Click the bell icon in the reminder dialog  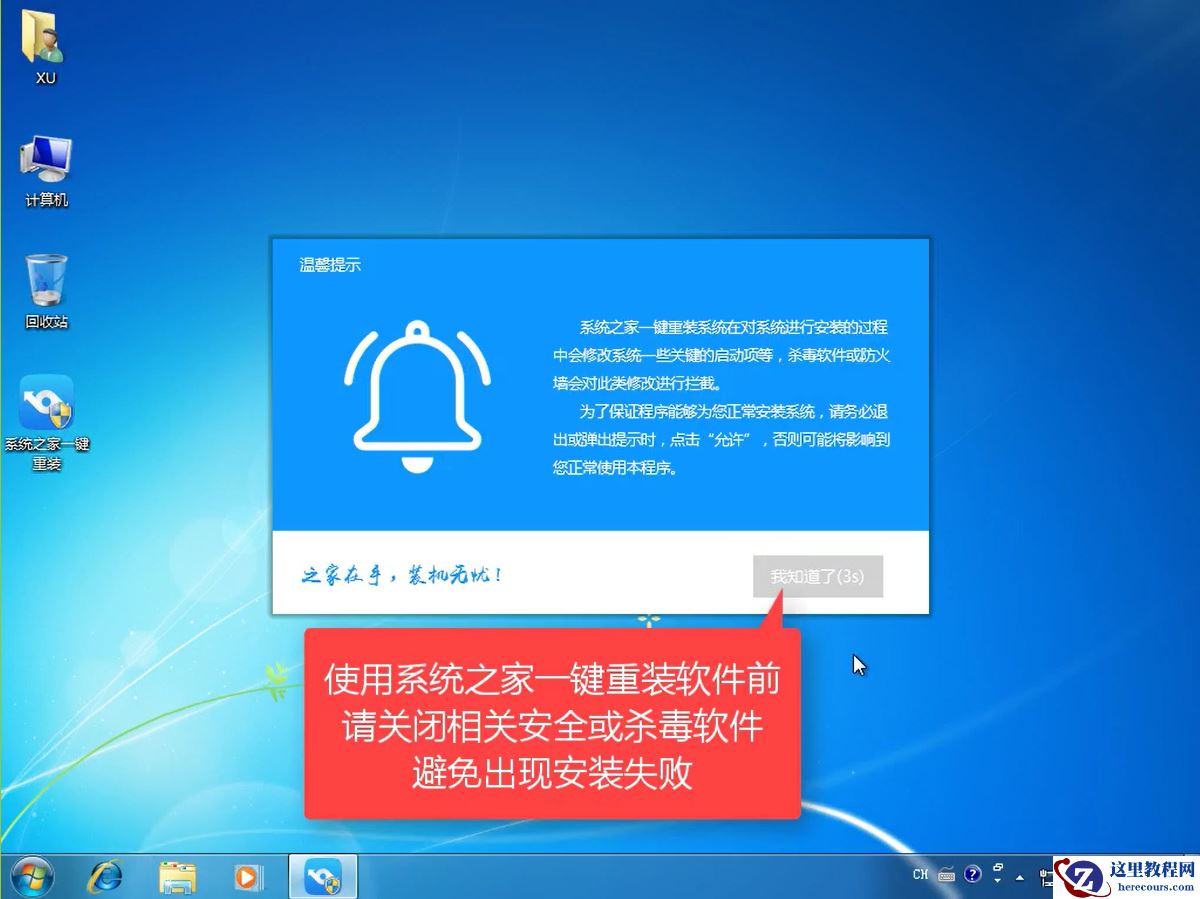(416, 390)
